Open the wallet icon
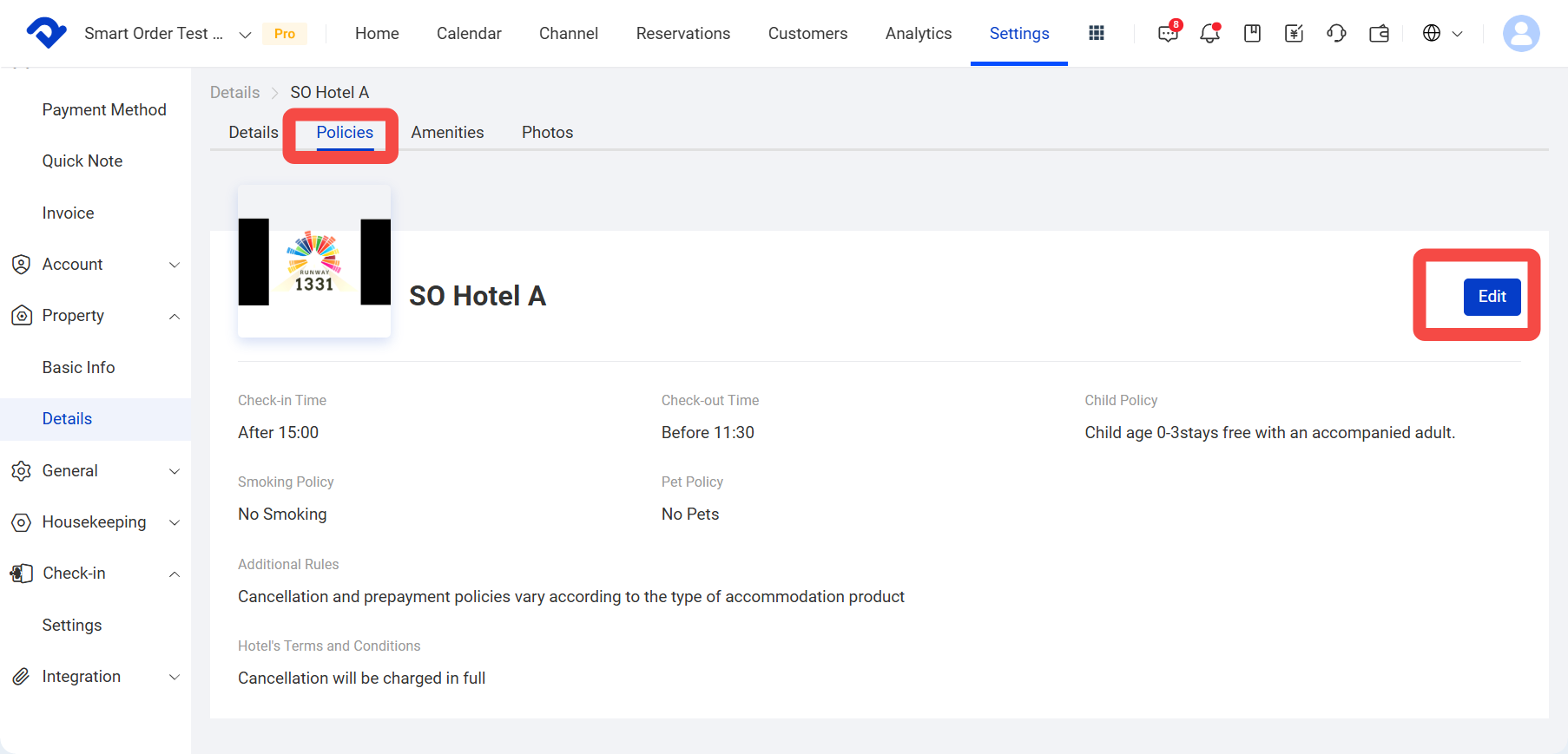The height and width of the screenshot is (754, 1568). (x=1379, y=33)
